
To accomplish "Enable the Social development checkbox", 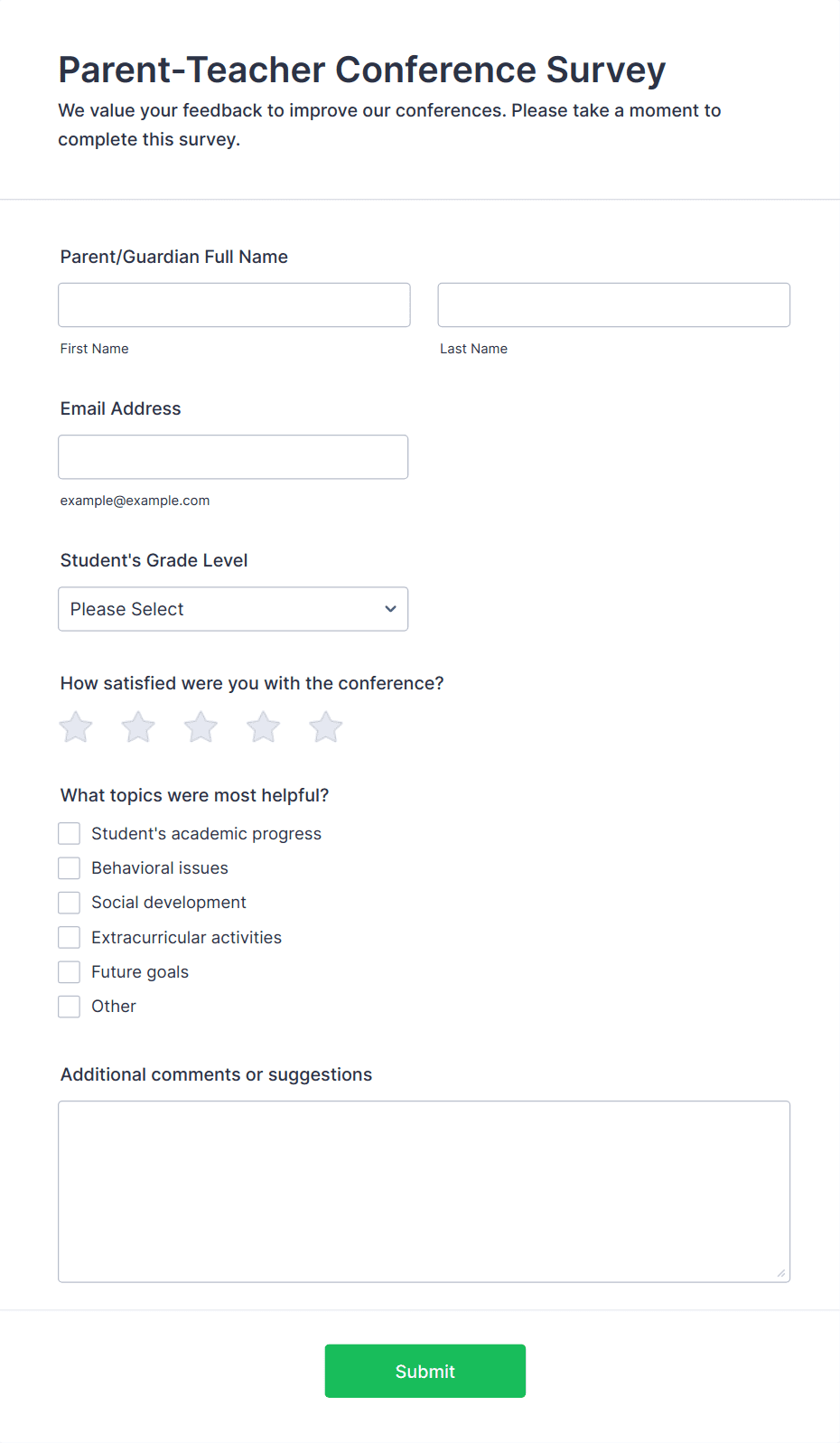I will (x=70, y=903).
